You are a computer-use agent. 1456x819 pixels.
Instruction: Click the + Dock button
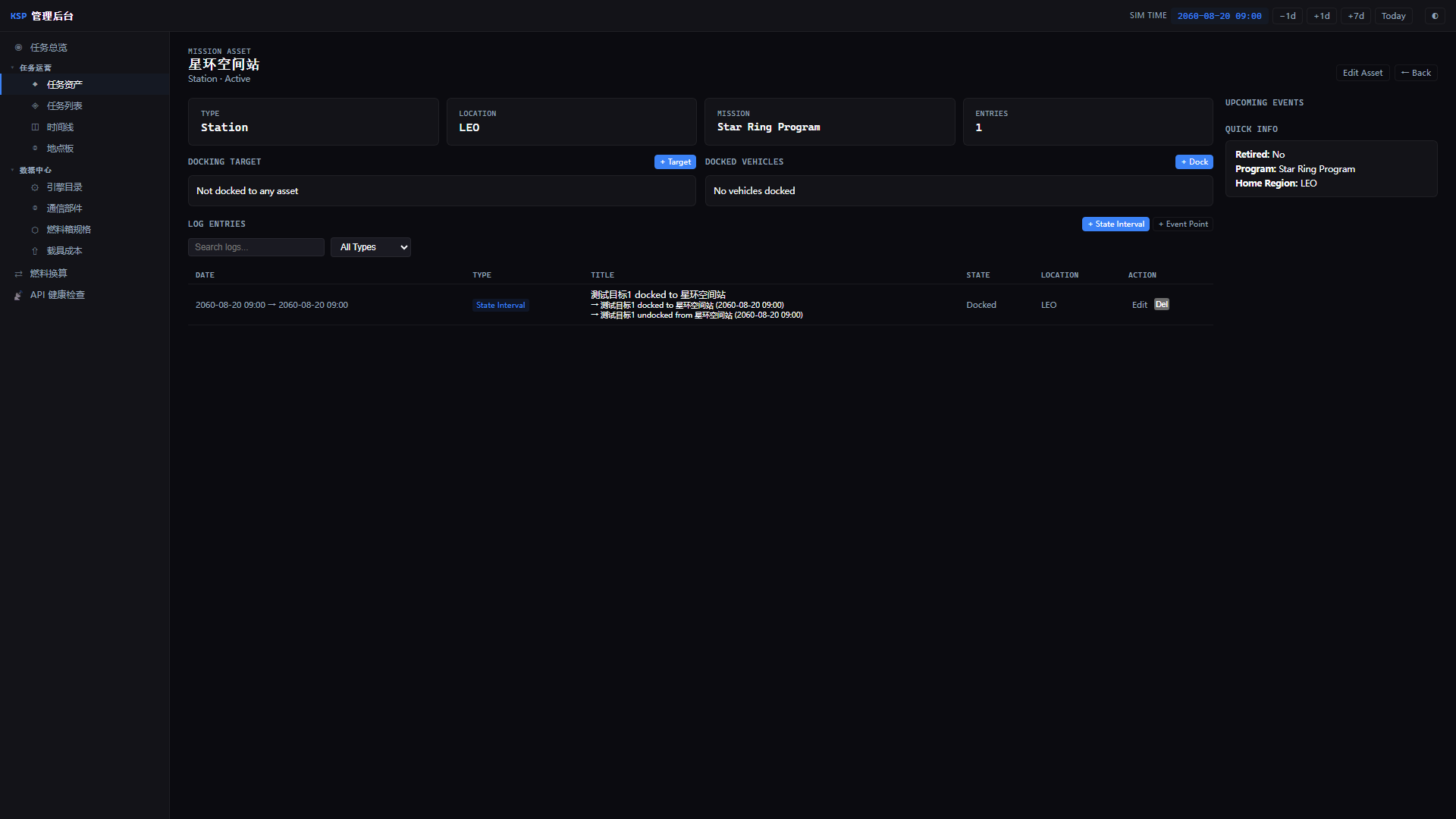pyautogui.click(x=1194, y=162)
